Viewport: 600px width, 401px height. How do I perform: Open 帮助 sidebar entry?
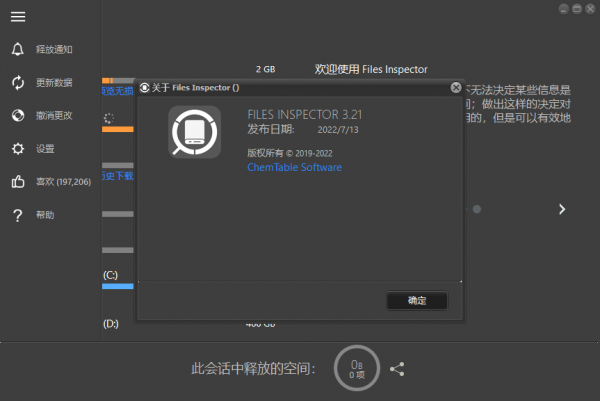45,215
